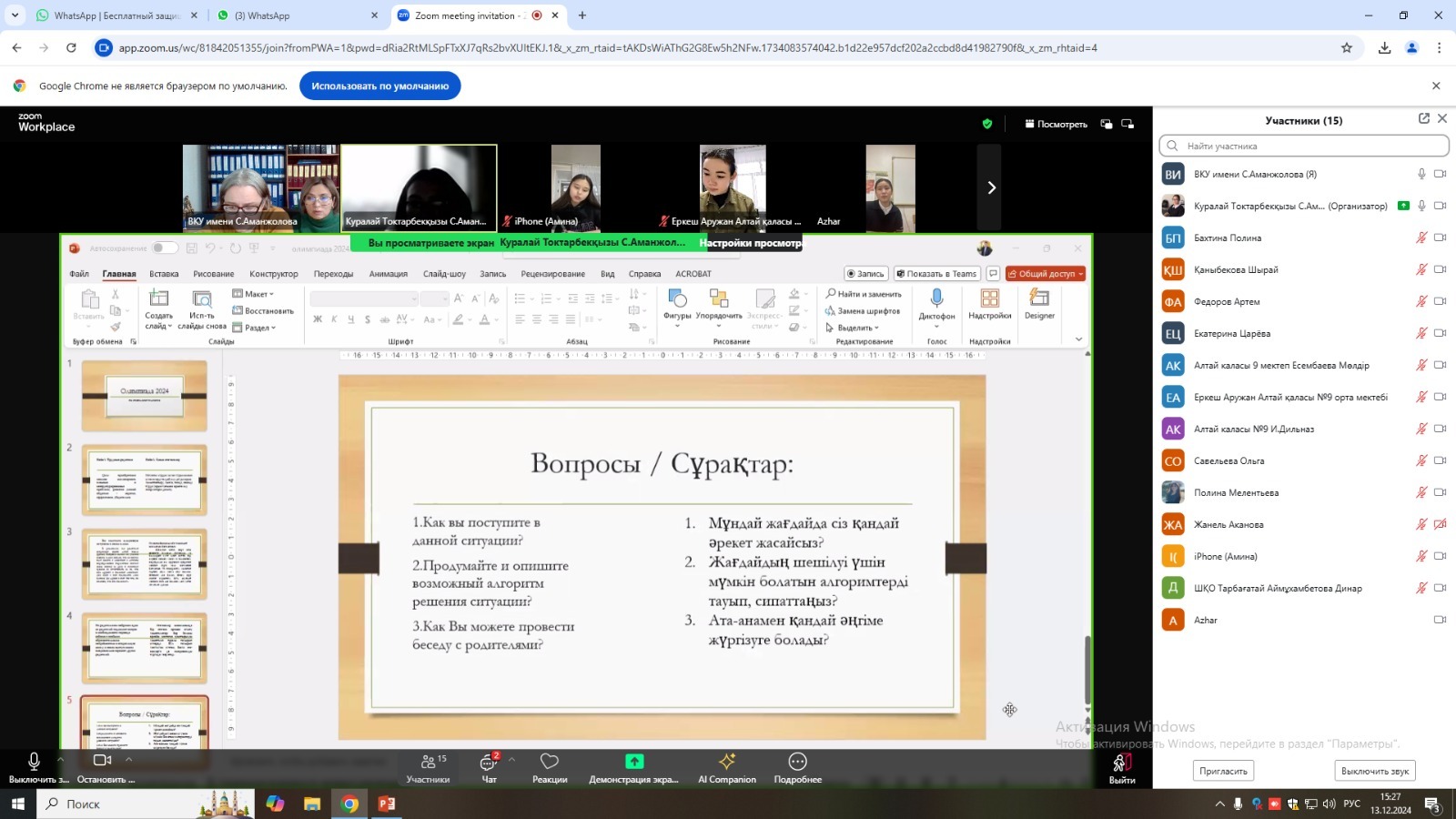Toggle Azhar's camera in participants list
The image size is (1456, 819).
[1440, 620]
